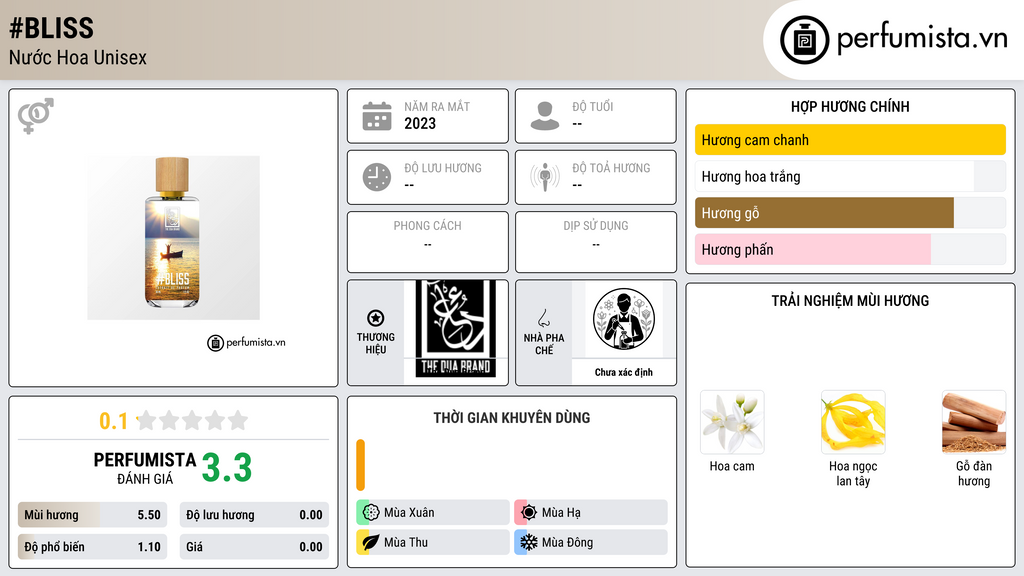Click the five-star rating row
This screenshot has height=576, width=1024.
tap(193, 421)
